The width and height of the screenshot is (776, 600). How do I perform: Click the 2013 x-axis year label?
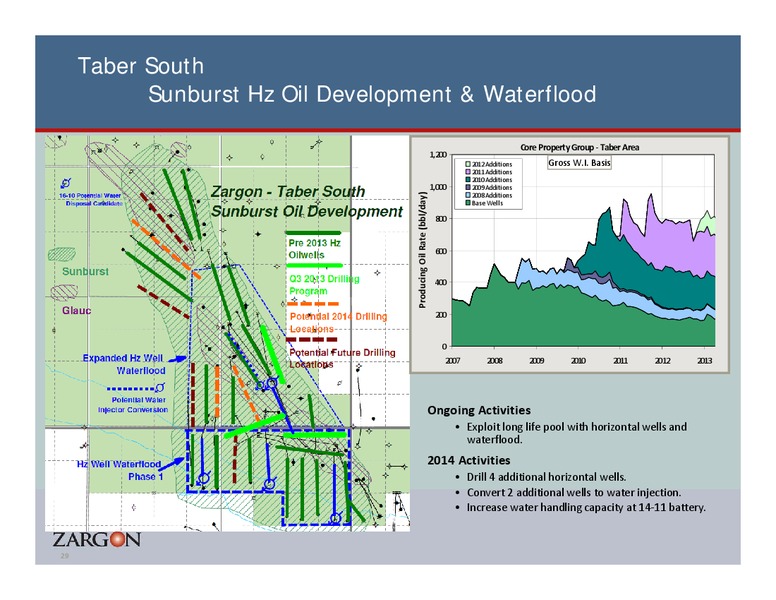(705, 360)
